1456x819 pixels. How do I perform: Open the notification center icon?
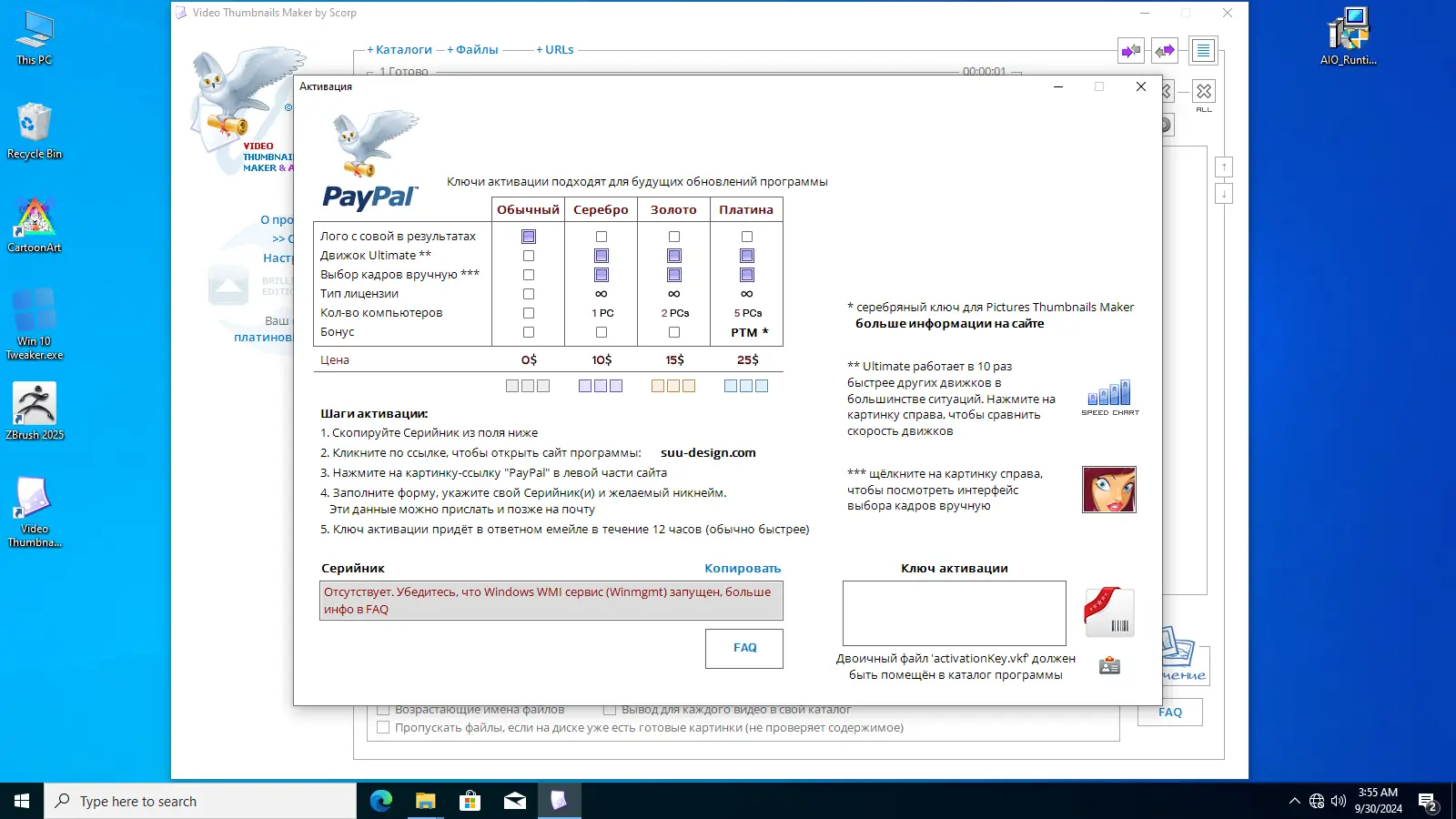[1428, 801]
